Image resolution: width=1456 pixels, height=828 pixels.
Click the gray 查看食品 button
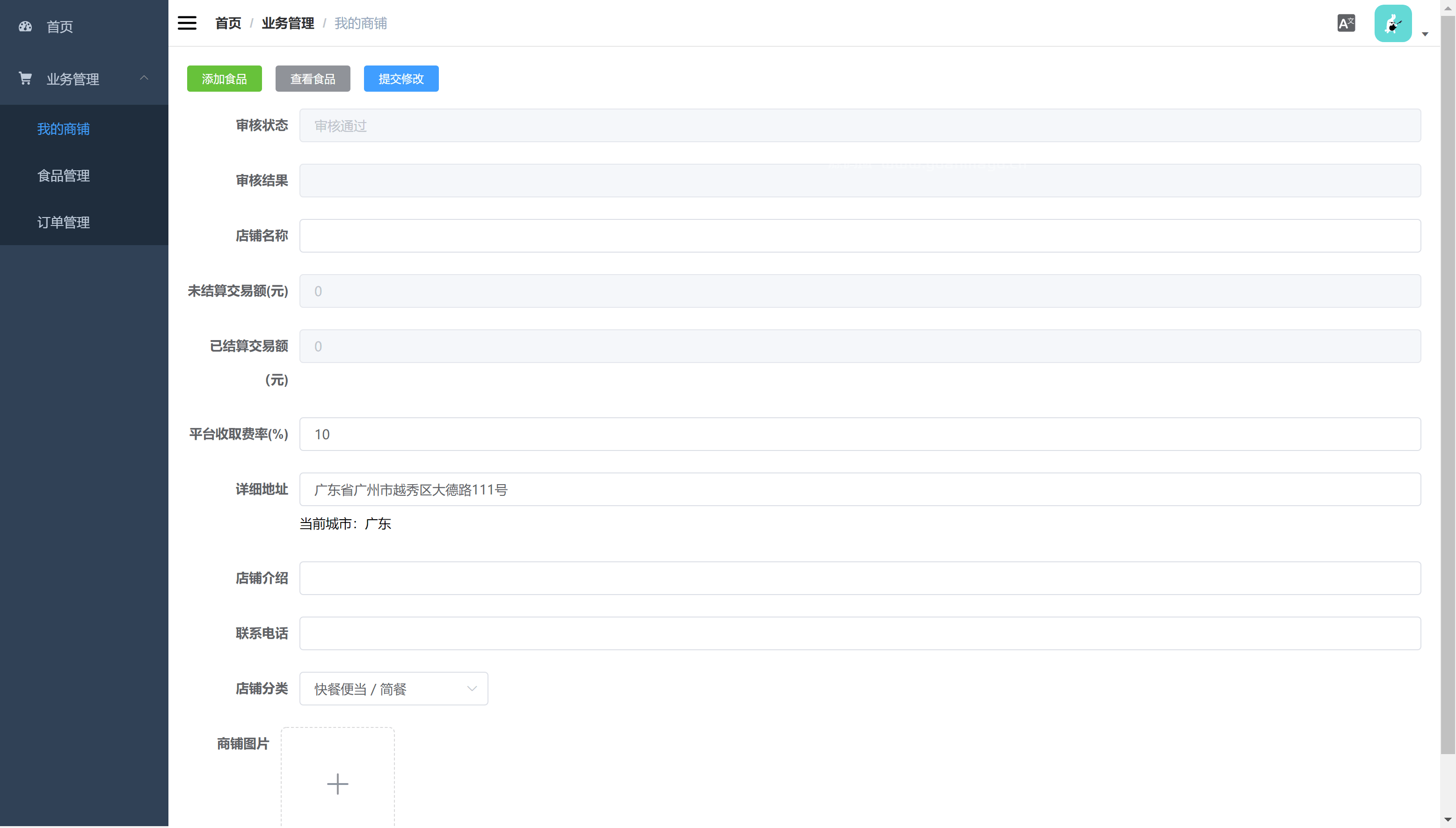point(313,79)
